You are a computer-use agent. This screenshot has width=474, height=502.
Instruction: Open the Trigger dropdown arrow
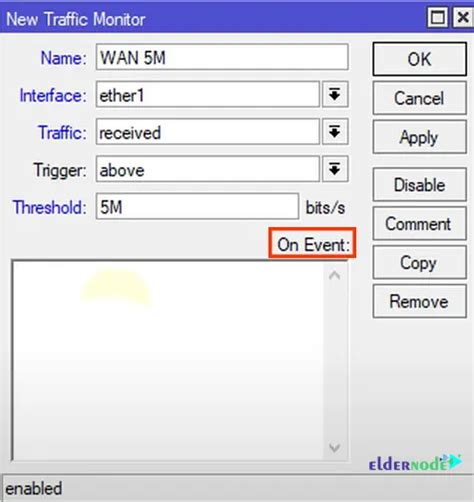tap(335, 169)
